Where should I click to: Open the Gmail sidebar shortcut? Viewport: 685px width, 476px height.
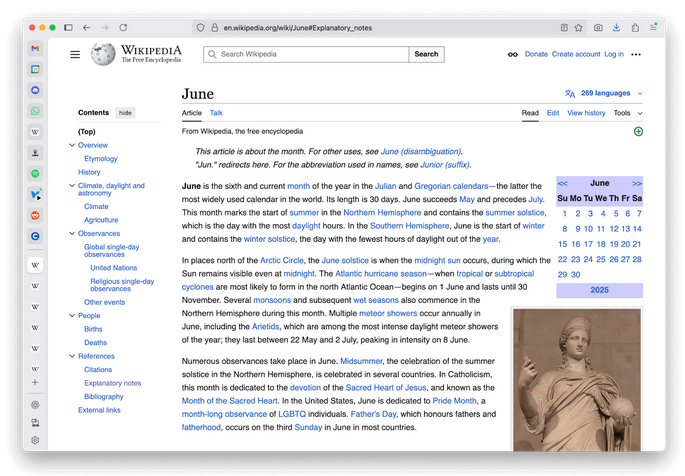[35, 48]
